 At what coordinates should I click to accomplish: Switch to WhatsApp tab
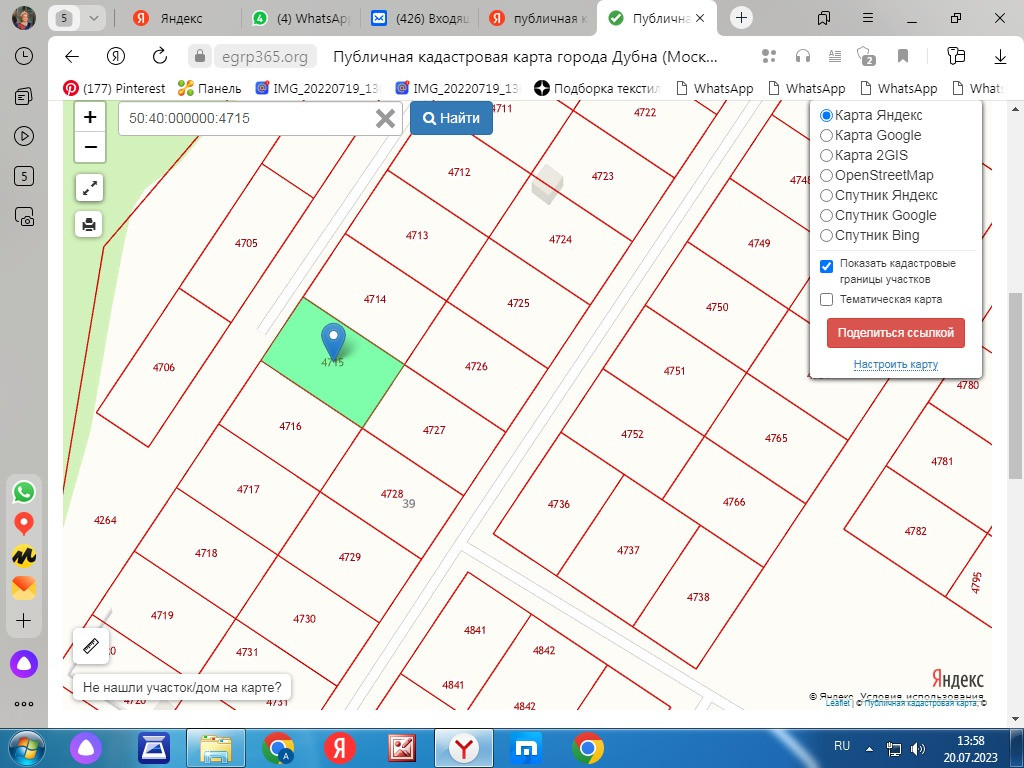(302, 18)
